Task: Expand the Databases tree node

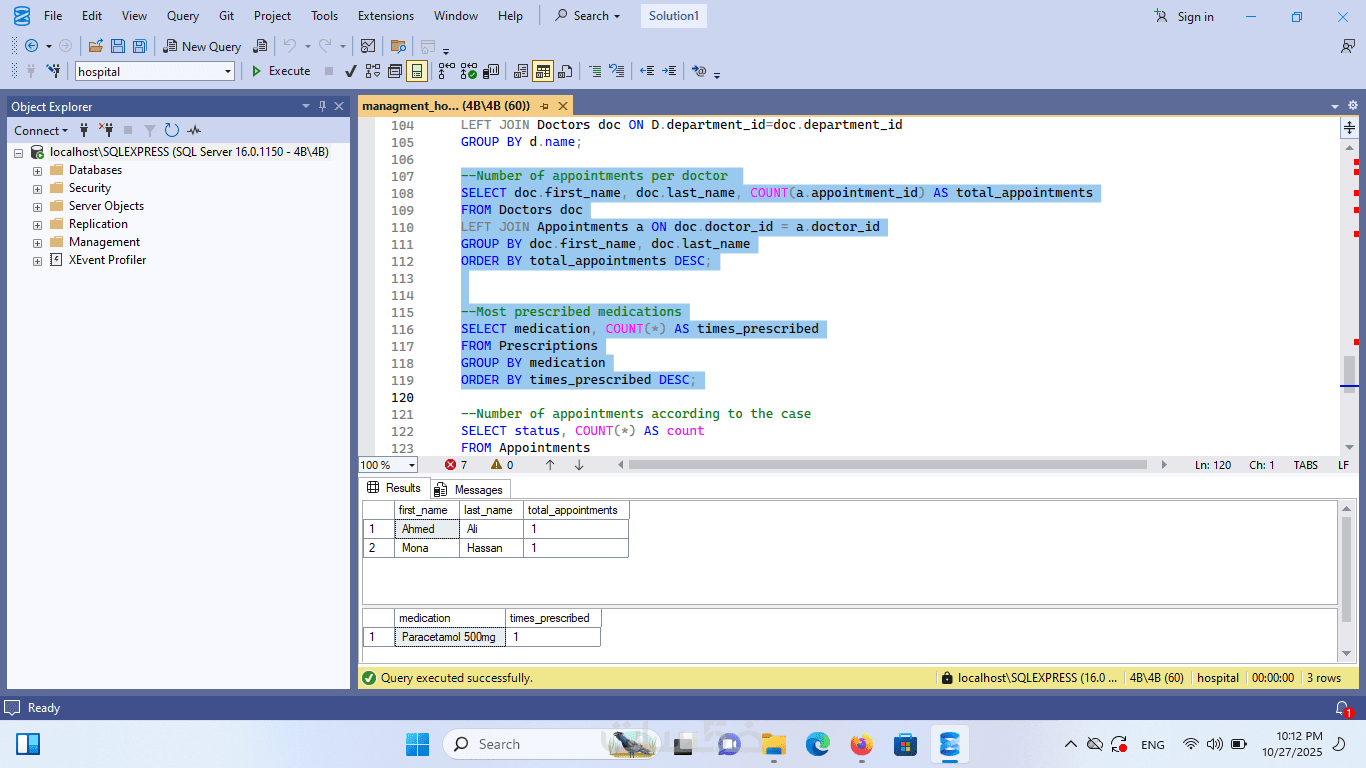Action: tap(38, 170)
